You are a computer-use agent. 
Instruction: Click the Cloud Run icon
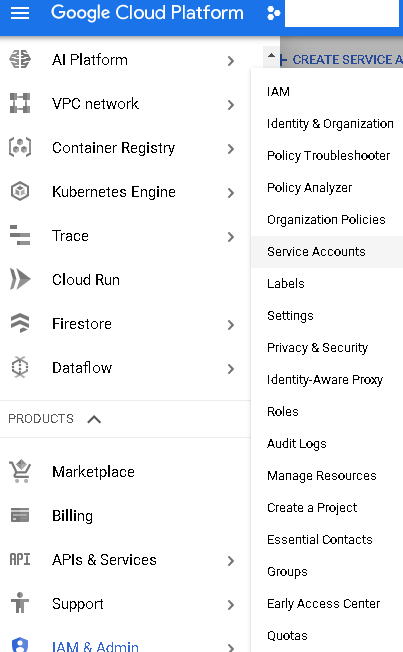(x=20, y=279)
